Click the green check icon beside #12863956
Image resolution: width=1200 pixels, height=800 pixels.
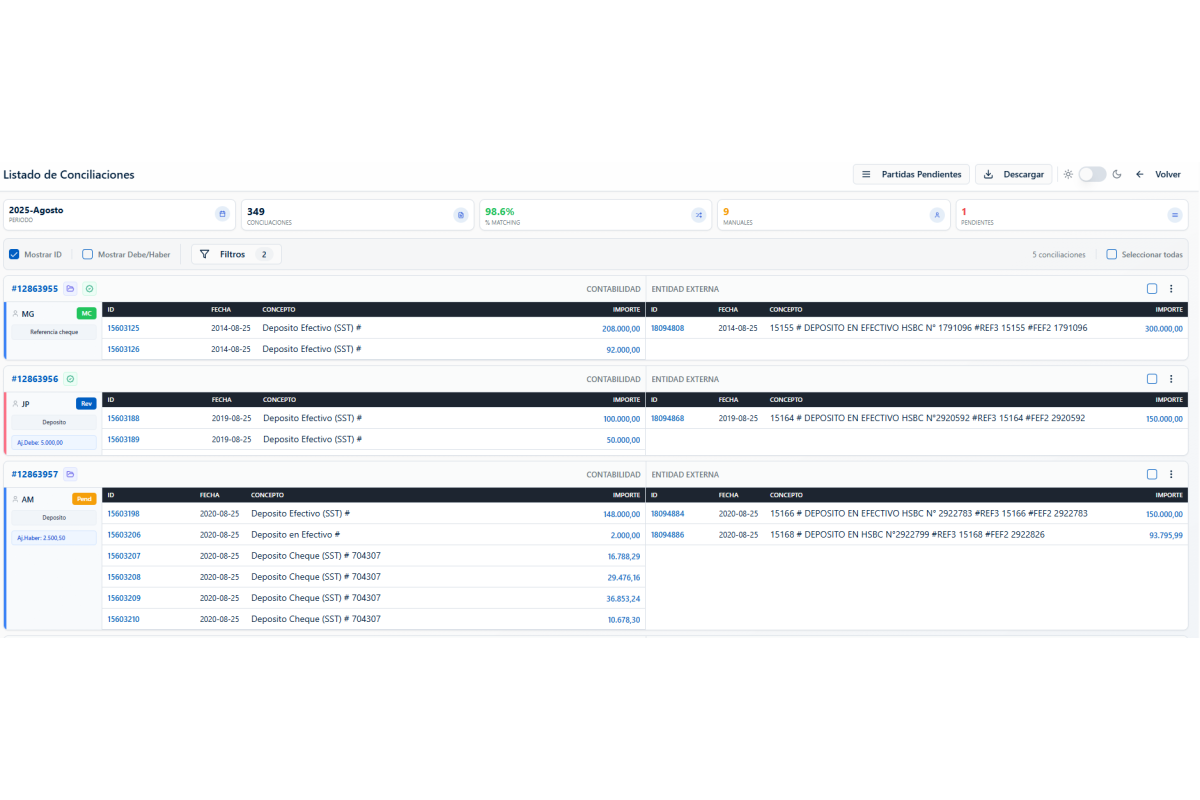coord(70,379)
